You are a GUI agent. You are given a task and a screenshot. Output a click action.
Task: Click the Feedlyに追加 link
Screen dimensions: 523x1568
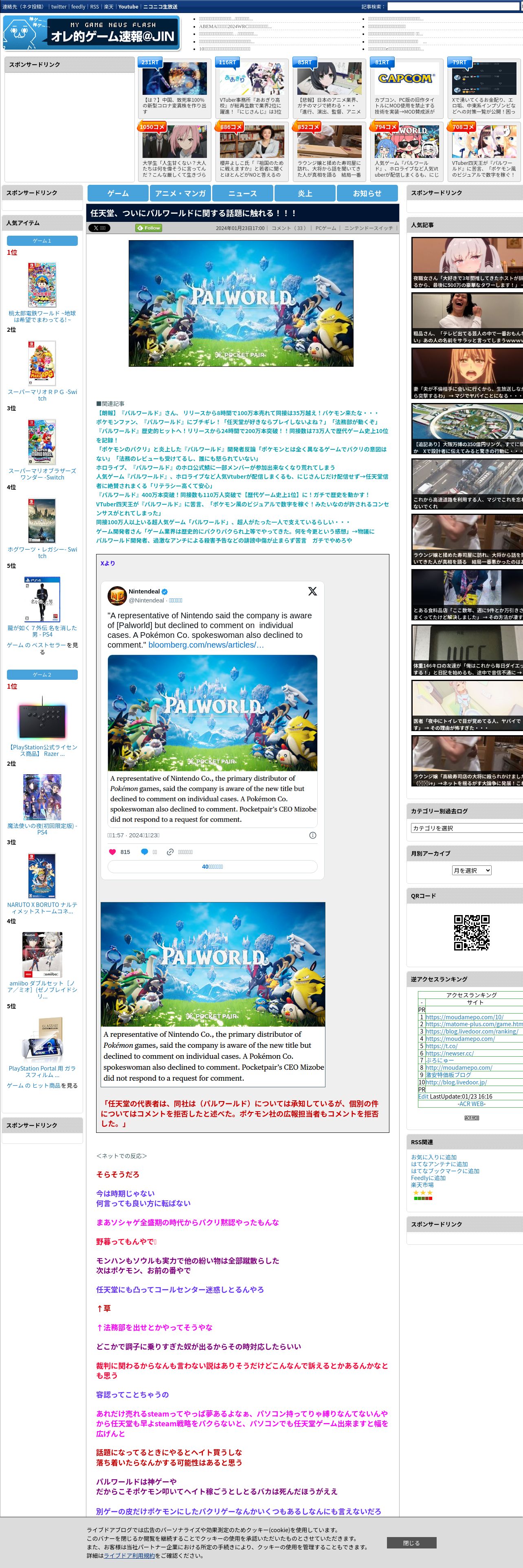click(428, 1178)
